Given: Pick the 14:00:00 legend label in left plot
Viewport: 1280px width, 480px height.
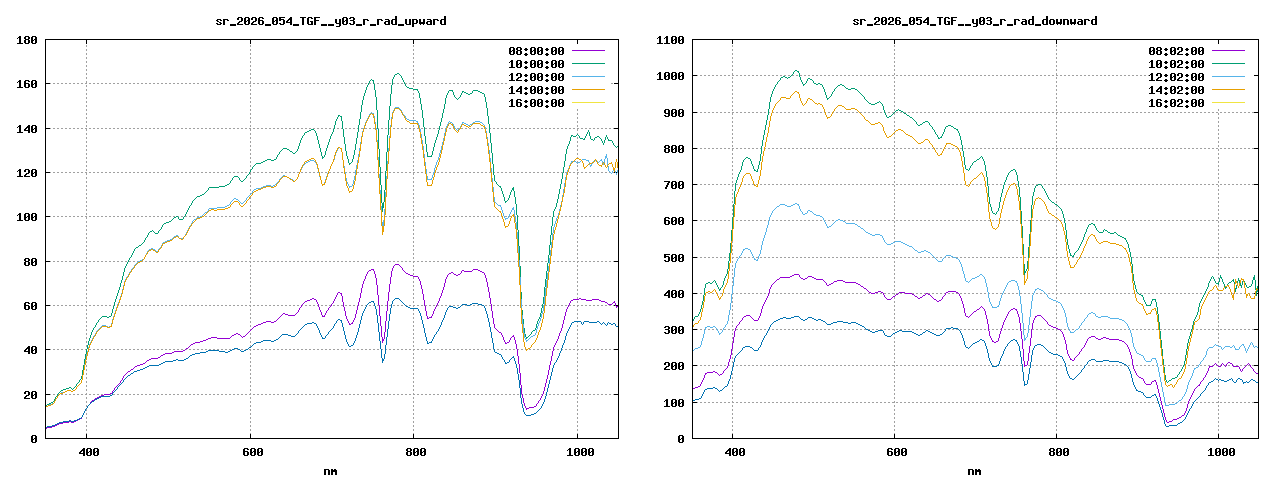Looking at the screenshot, I should (x=536, y=90).
